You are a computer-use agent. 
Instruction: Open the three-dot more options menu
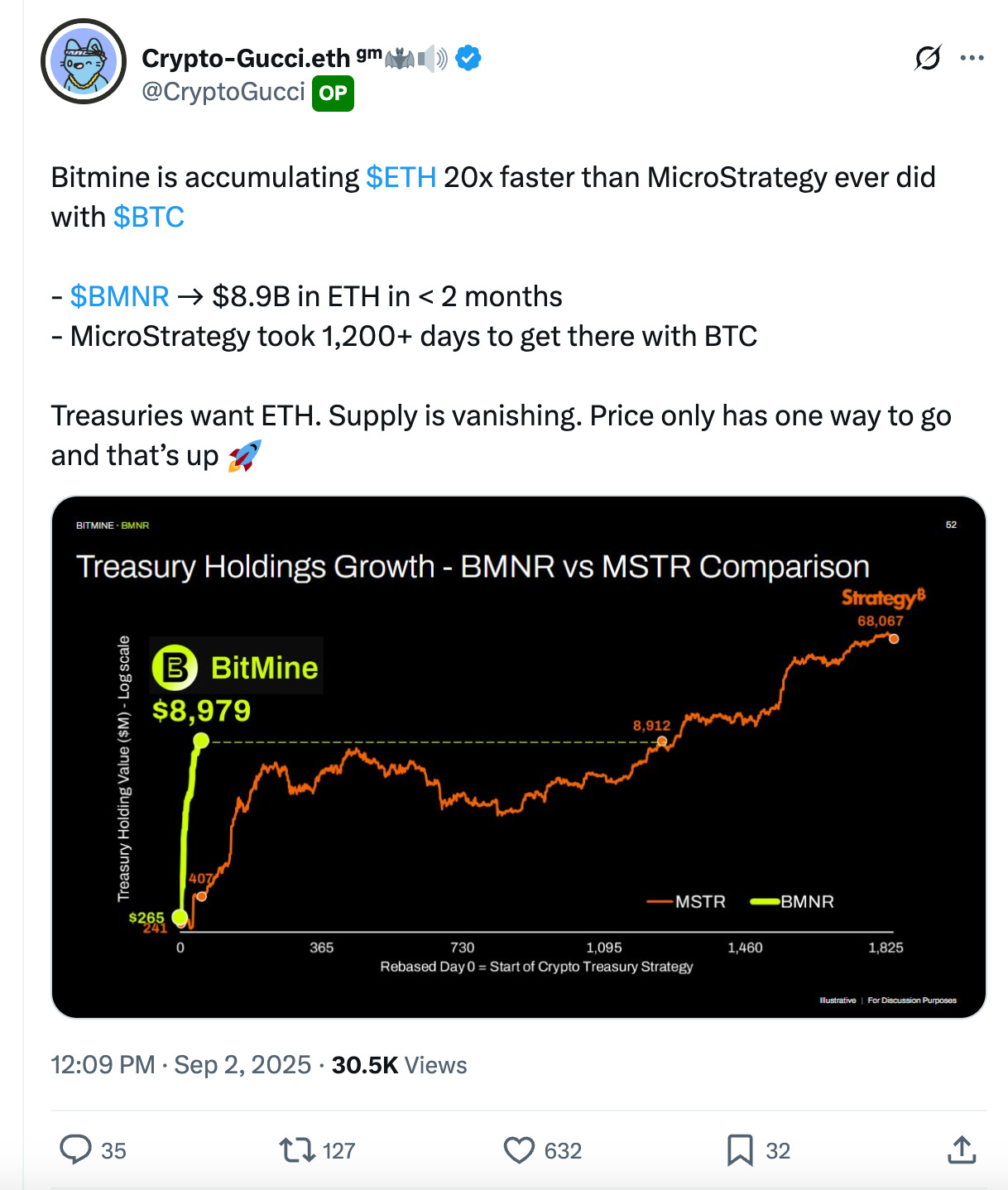[x=972, y=58]
